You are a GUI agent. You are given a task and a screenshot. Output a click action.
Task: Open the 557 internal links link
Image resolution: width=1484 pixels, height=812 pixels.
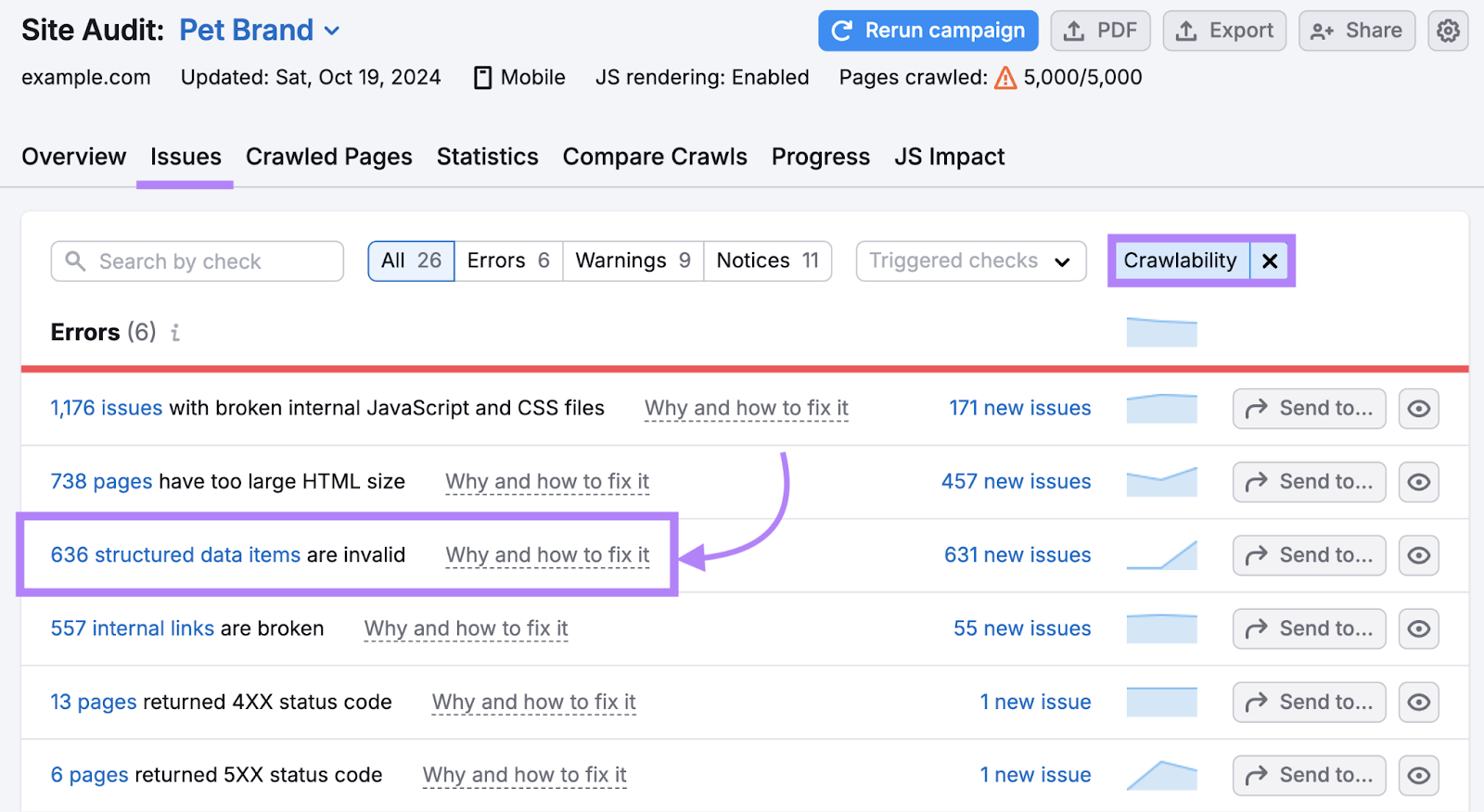(x=133, y=628)
